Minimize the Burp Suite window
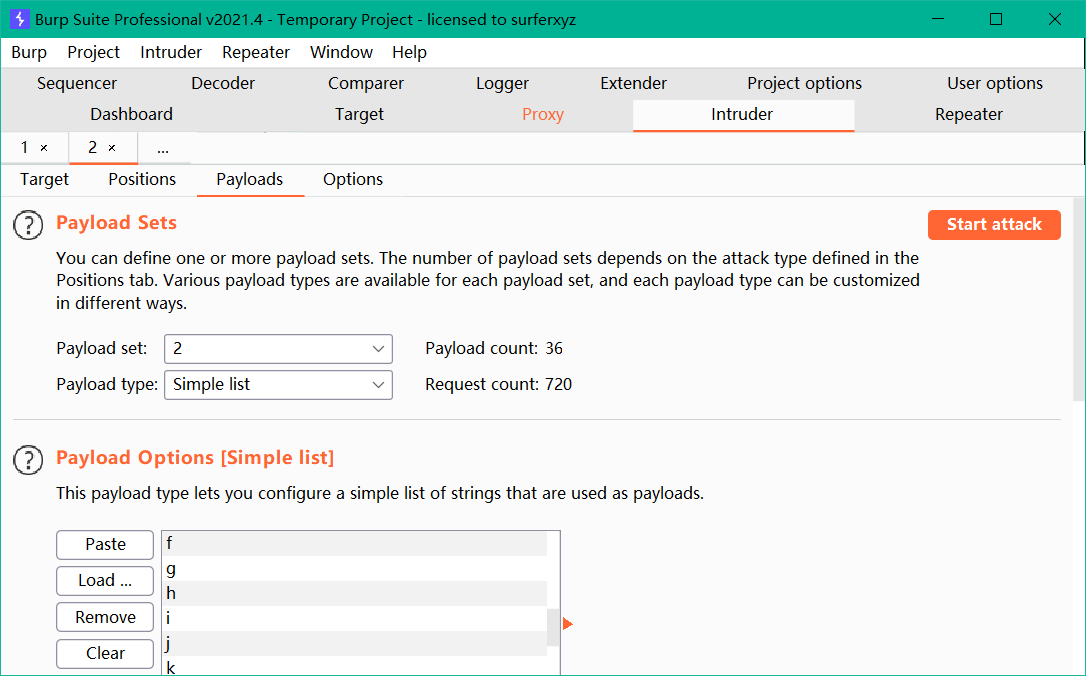 click(x=936, y=19)
